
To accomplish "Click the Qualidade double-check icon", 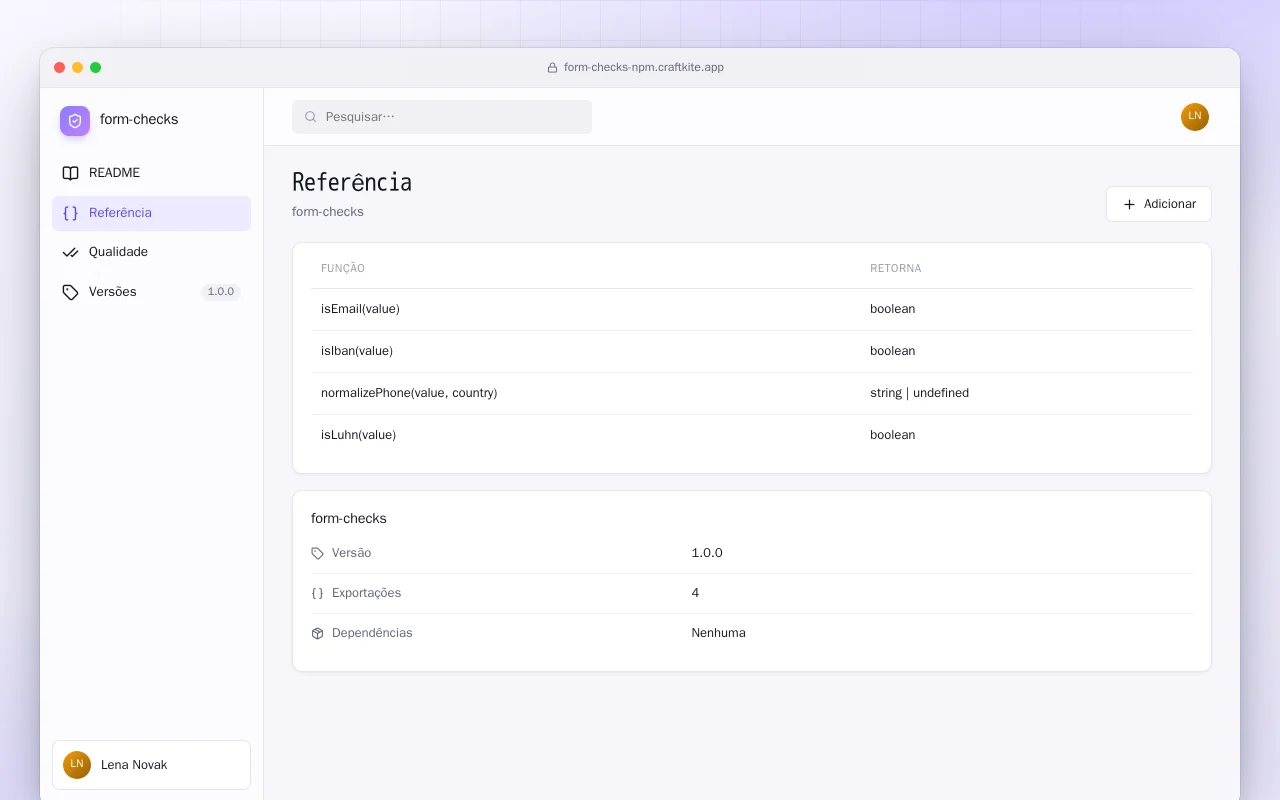I will coord(70,252).
